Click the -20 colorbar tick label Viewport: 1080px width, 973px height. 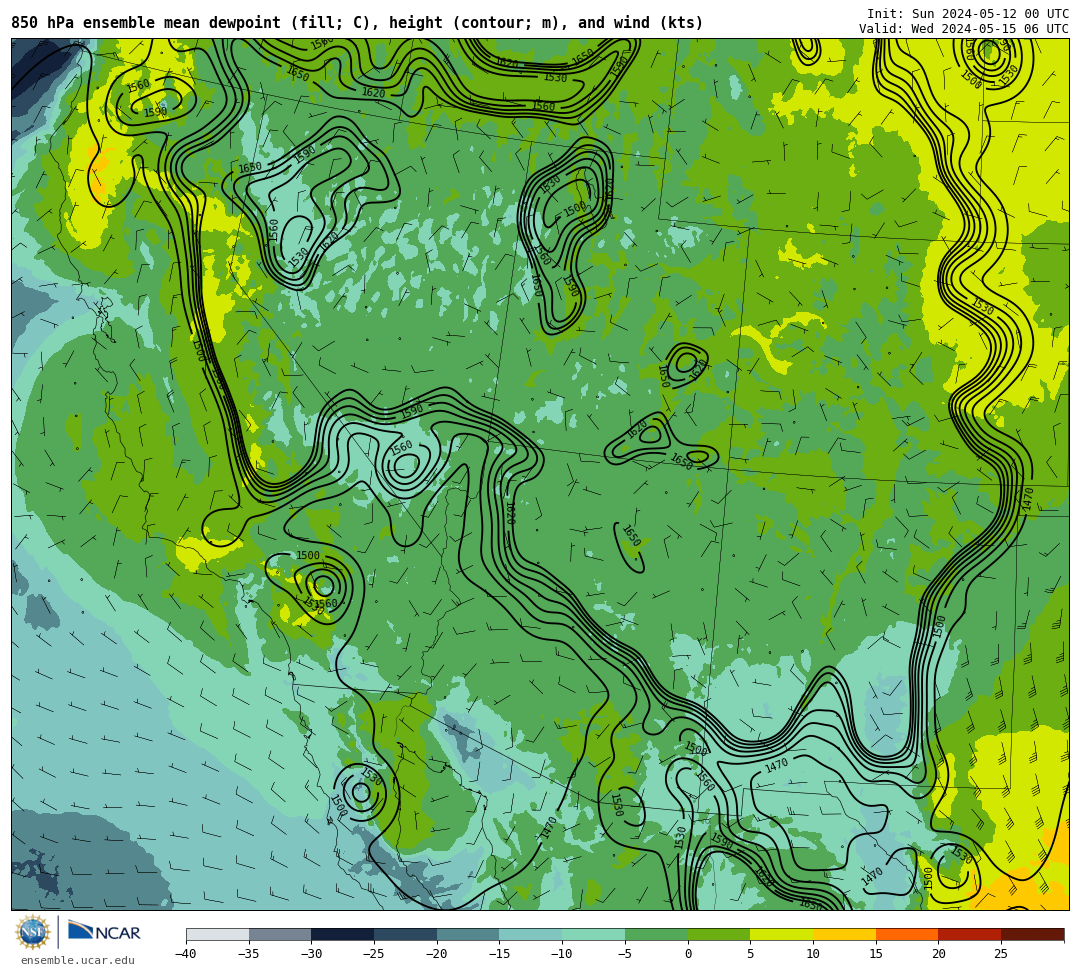coord(437,954)
